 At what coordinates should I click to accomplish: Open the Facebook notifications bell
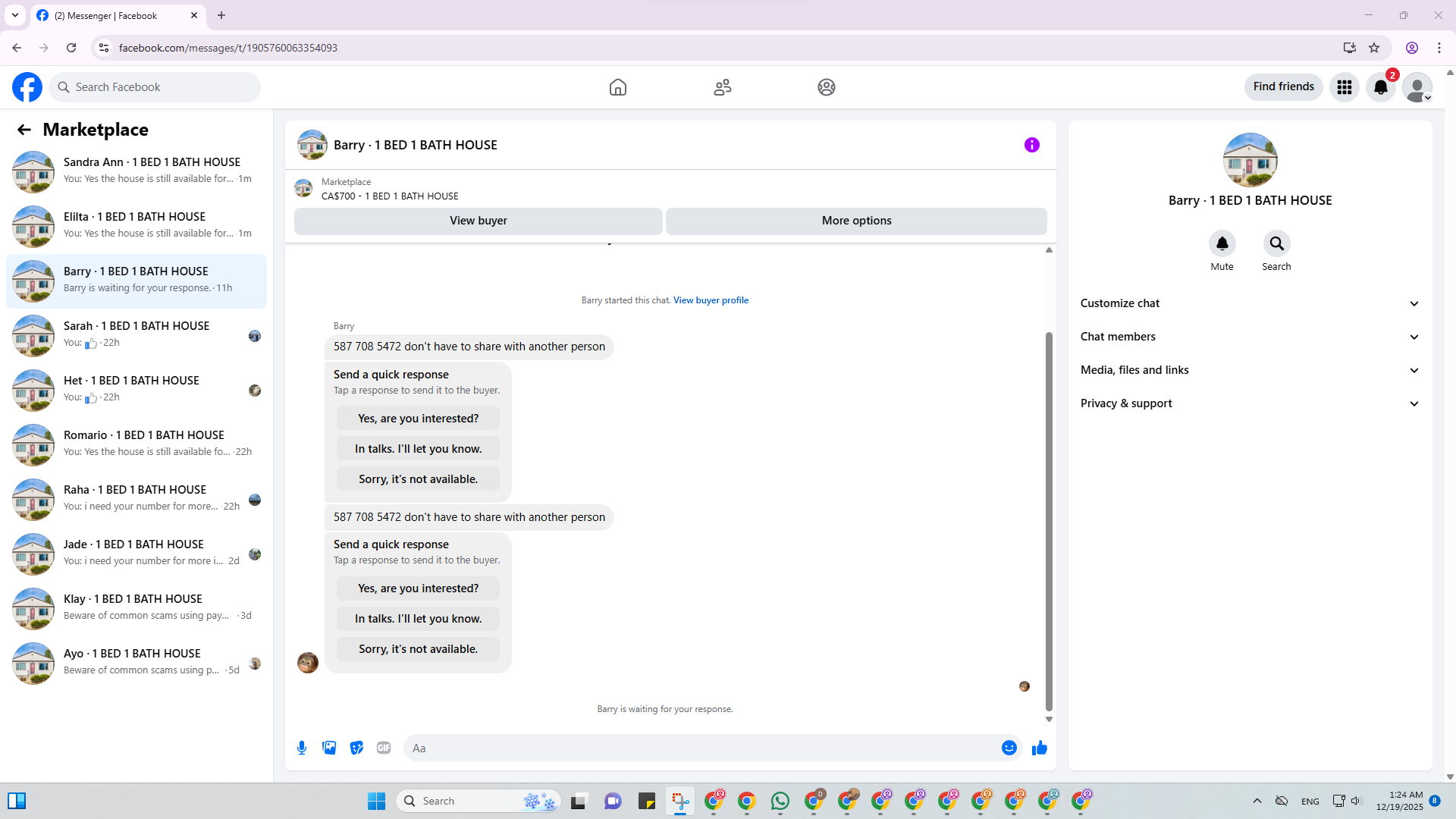pyautogui.click(x=1381, y=87)
